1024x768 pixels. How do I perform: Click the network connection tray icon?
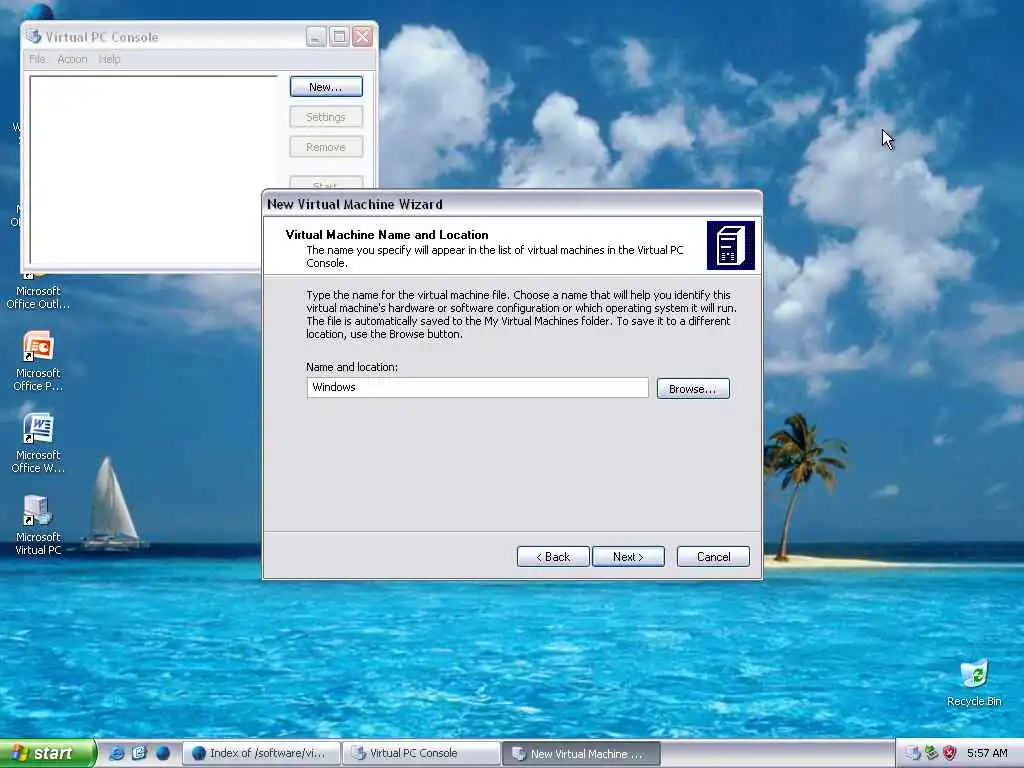[931, 753]
